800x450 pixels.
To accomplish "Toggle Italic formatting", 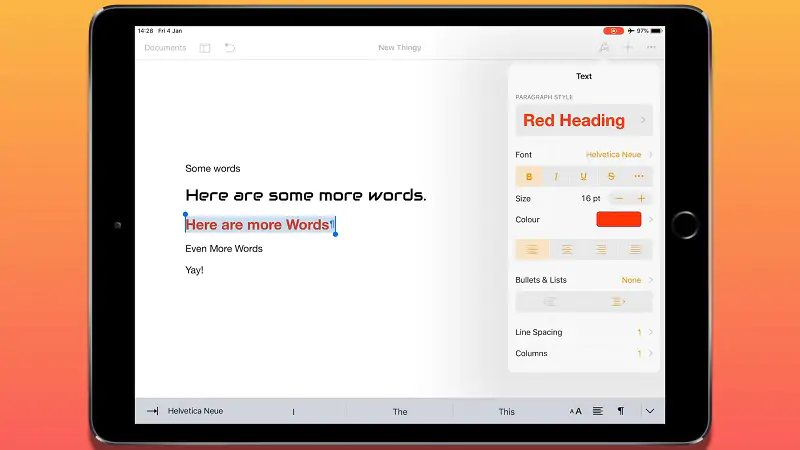I will pyautogui.click(x=556, y=177).
